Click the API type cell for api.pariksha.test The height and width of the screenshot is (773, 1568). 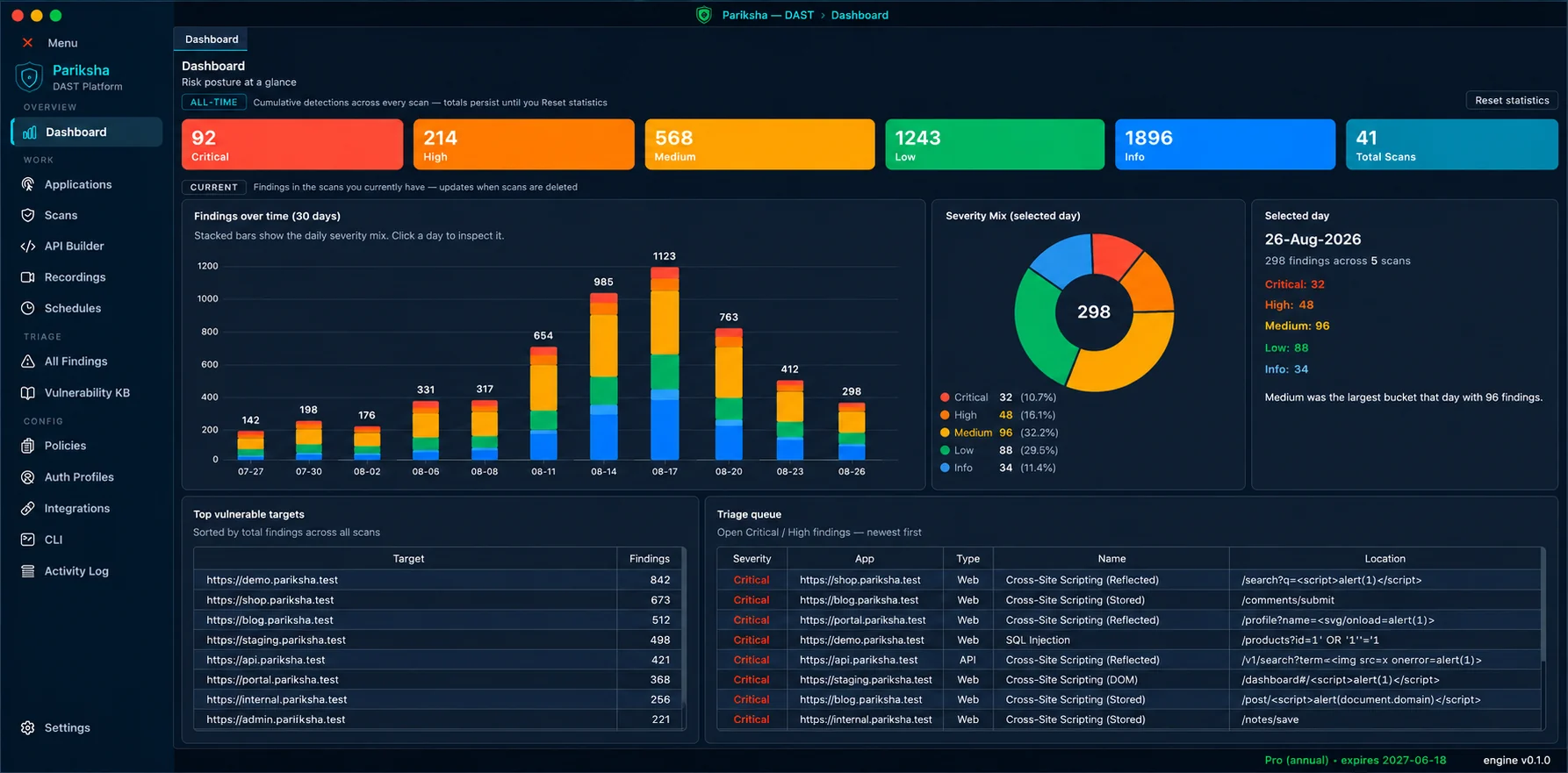[967, 660]
